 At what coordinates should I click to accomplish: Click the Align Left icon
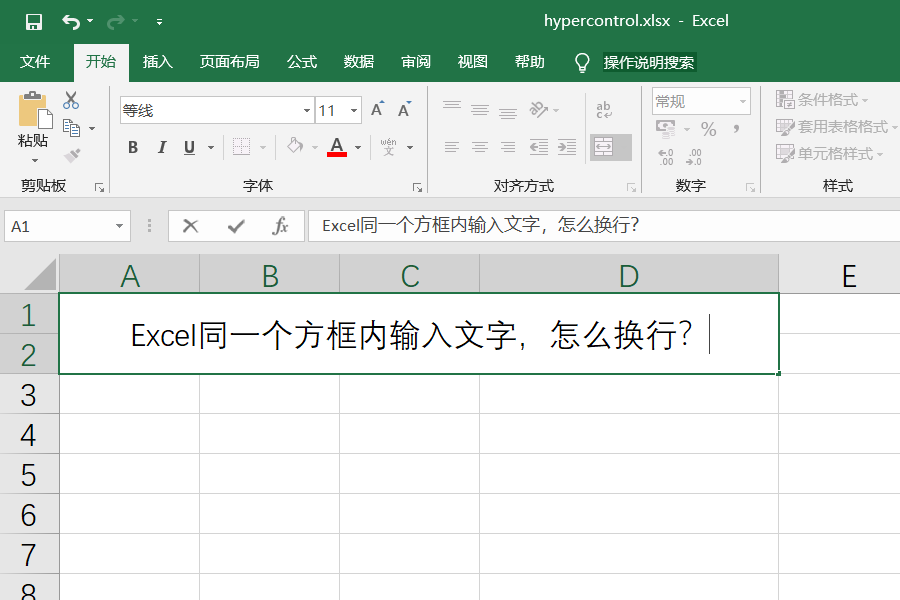(x=452, y=147)
